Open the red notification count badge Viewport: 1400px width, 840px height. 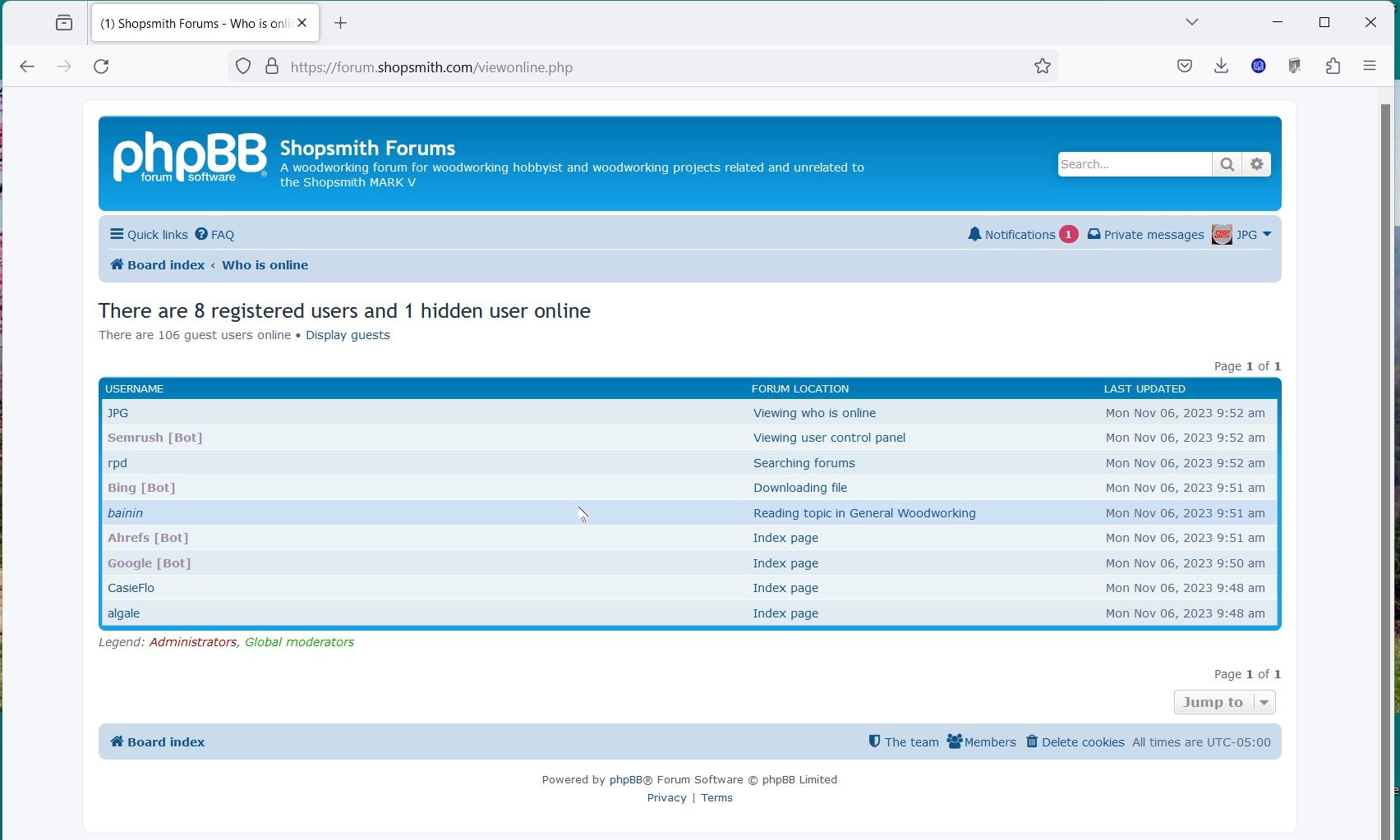tap(1068, 234)
